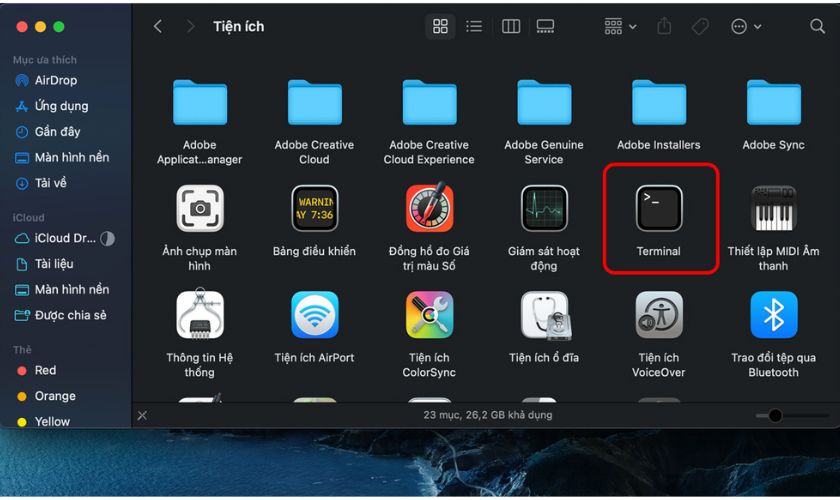
Task: Open the Adobe Creative Cloud folder
Action: pyautogui.click(x=314, y=102)
